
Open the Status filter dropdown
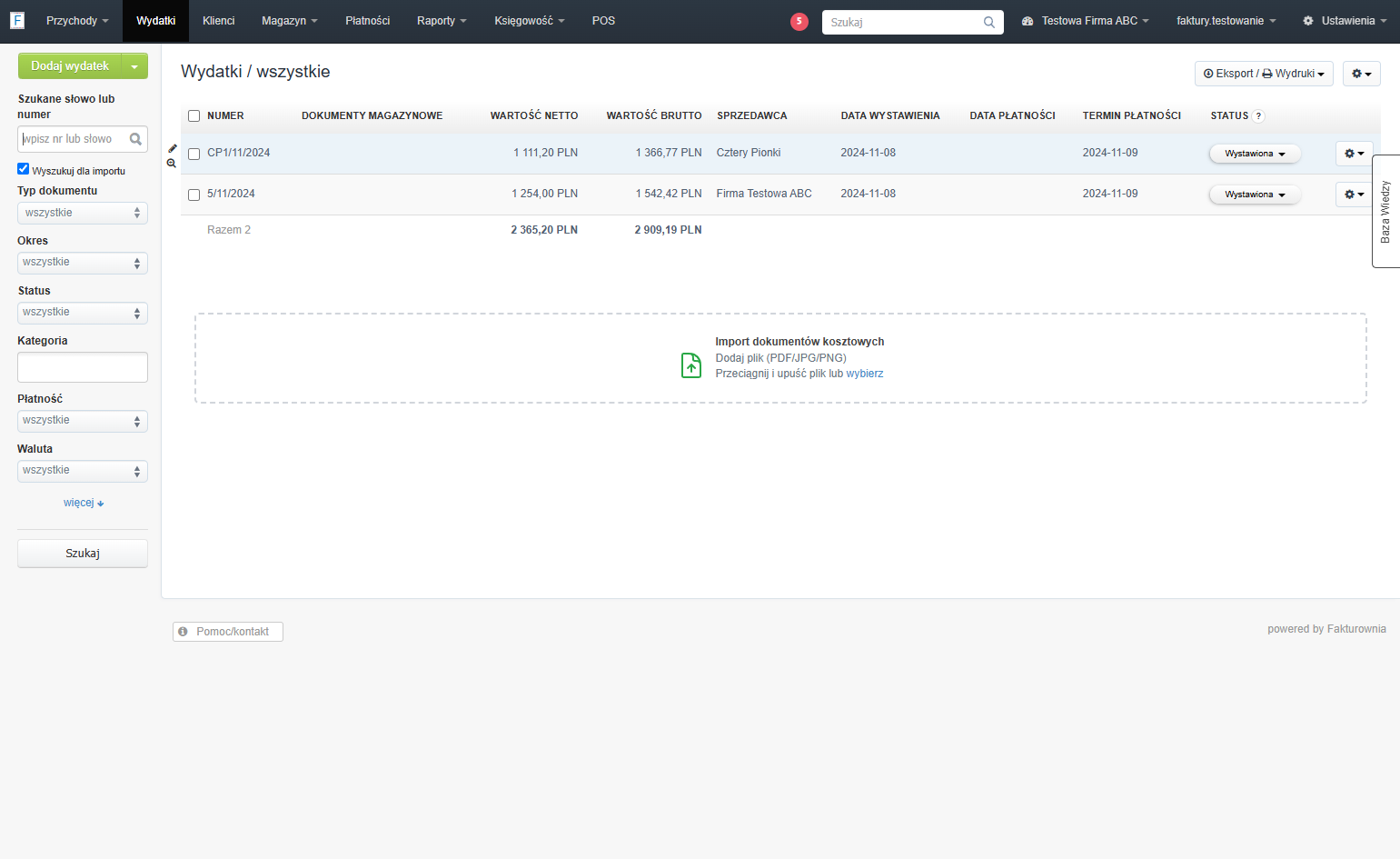(x=83, y=313)
